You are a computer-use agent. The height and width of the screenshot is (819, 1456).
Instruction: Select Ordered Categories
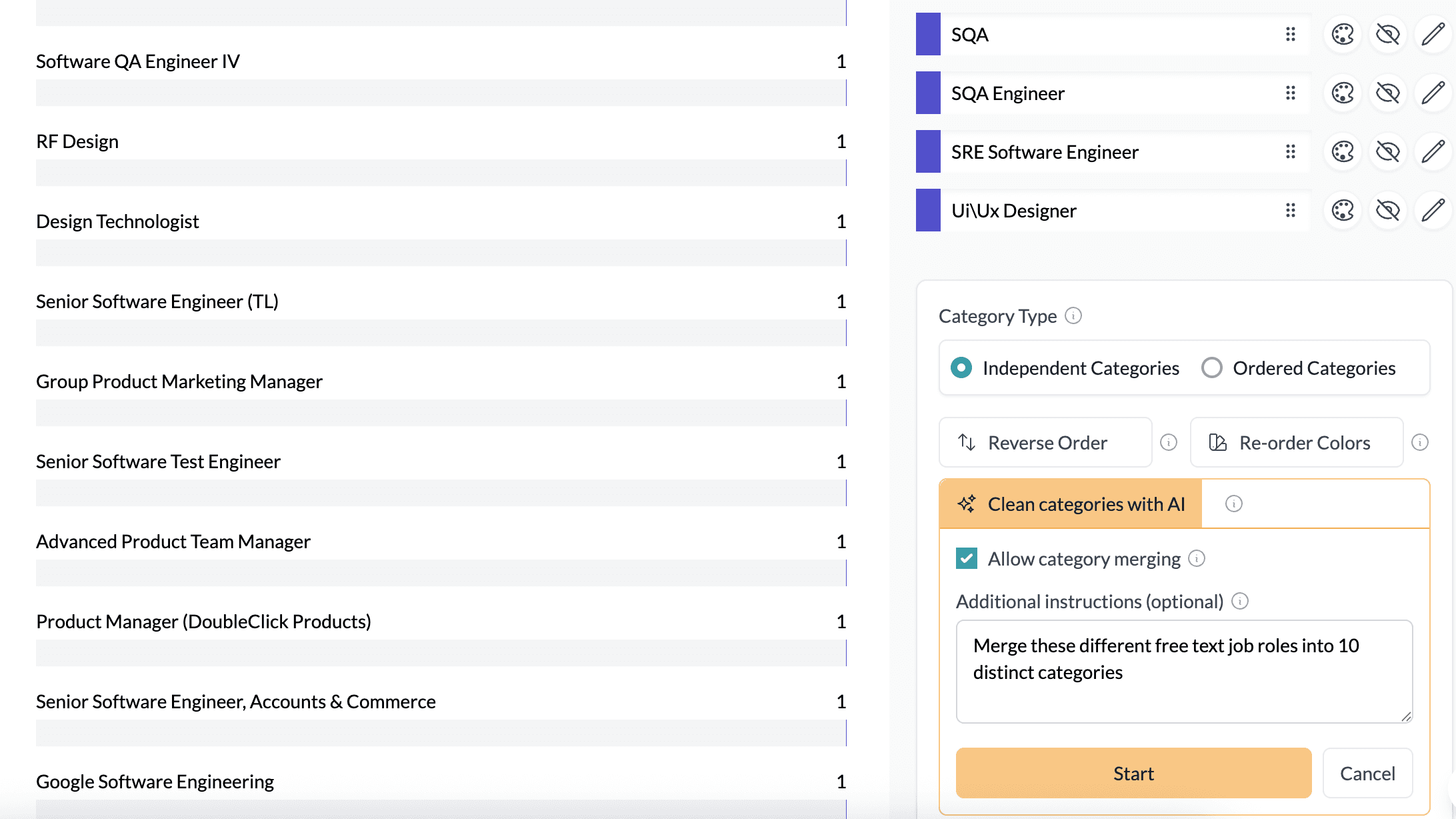[1212, 367]
